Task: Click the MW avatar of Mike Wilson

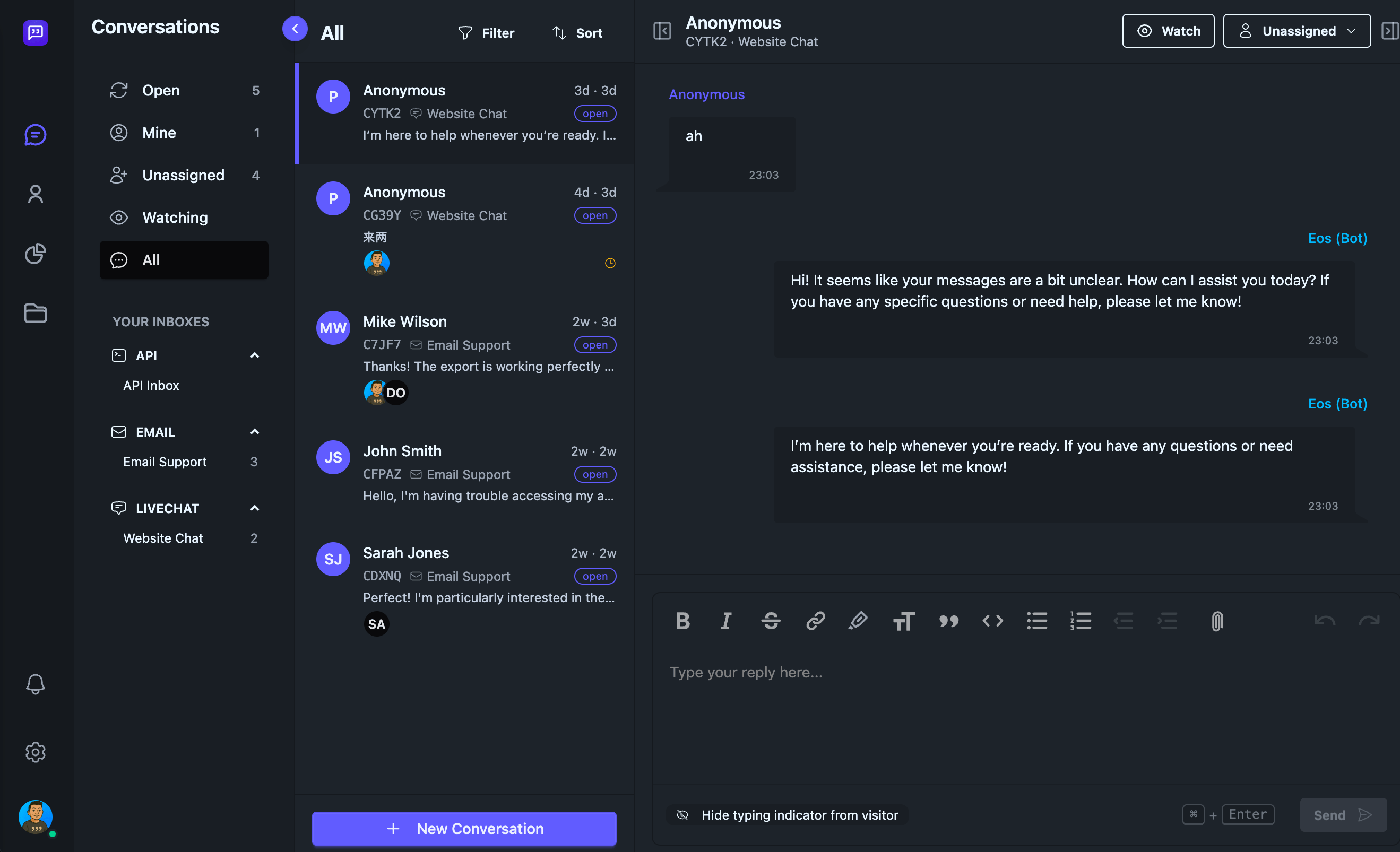Action: coord(333,328)
